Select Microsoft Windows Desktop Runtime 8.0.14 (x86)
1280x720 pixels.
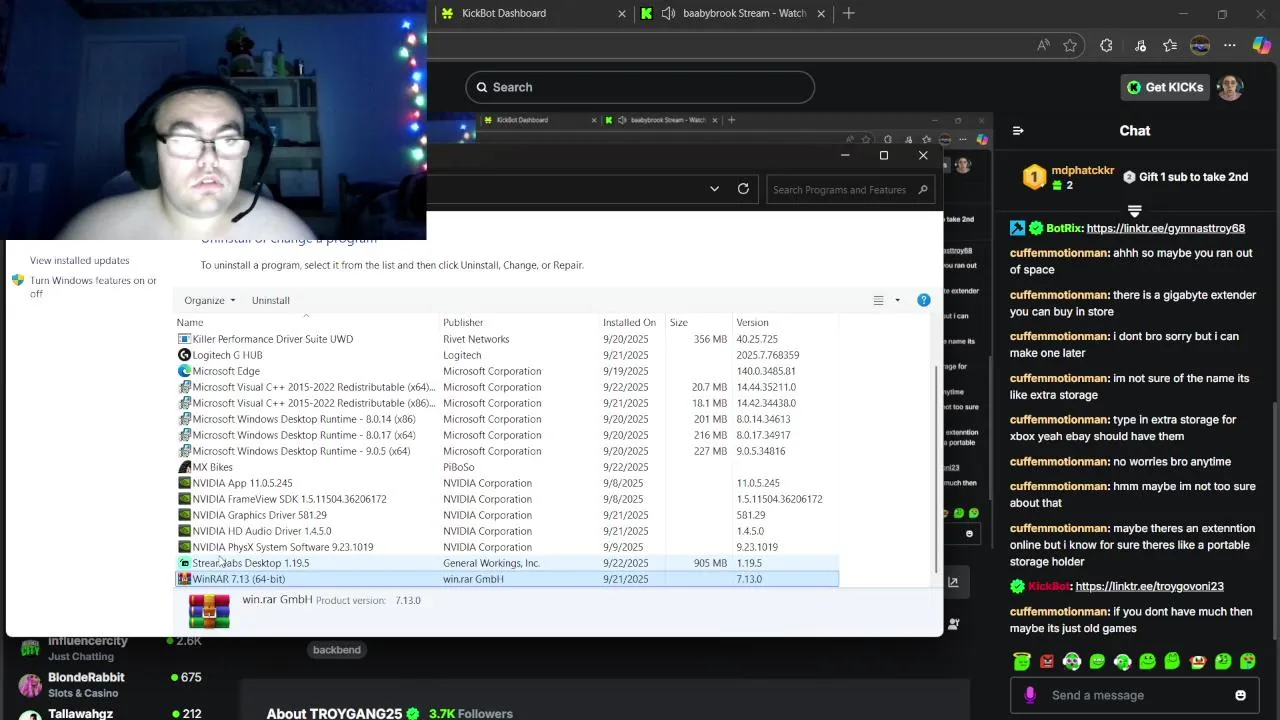click(x=507, y=419)
